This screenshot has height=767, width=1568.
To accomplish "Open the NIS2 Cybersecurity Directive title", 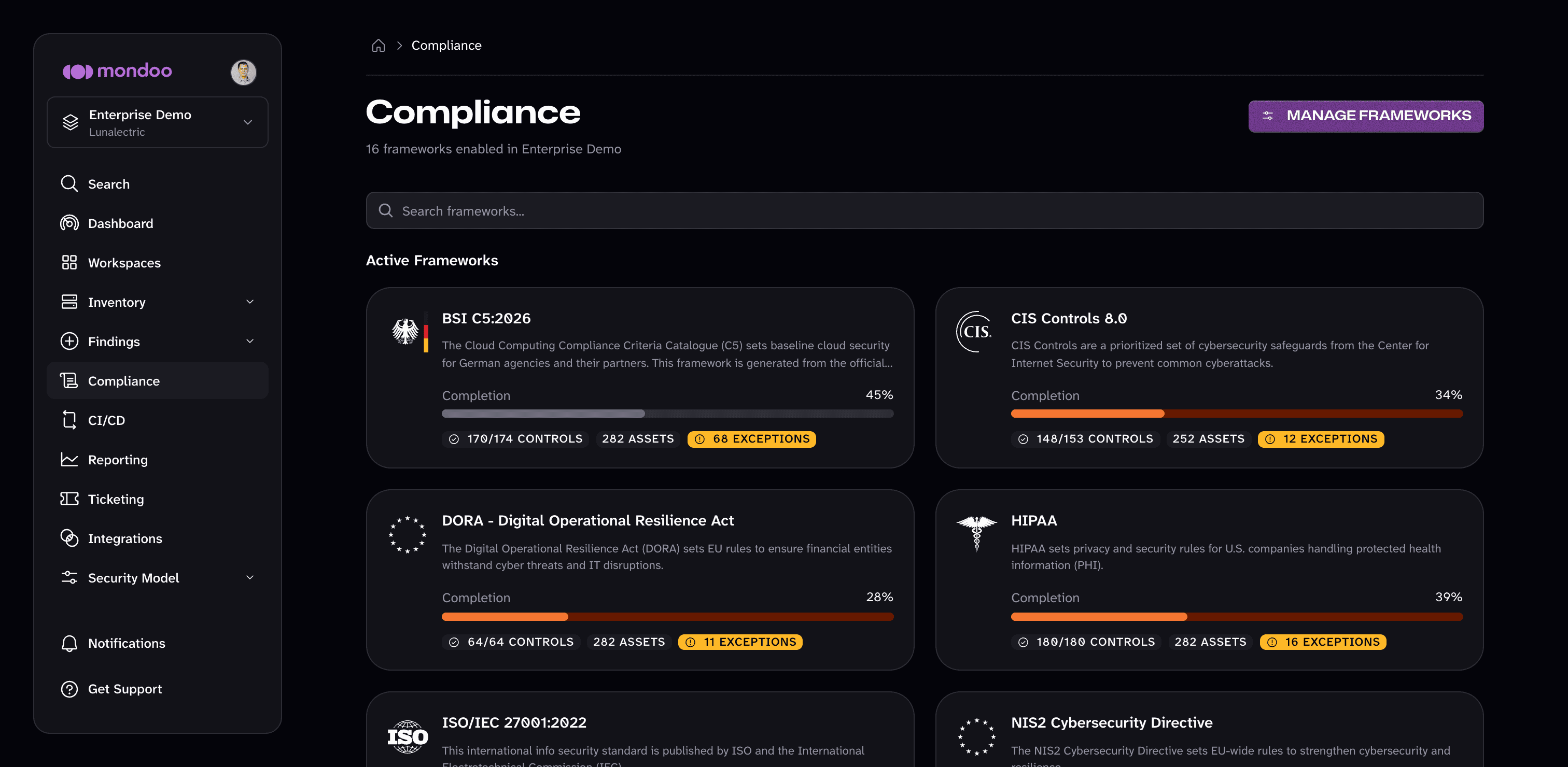I will [x=1112, y=722].
